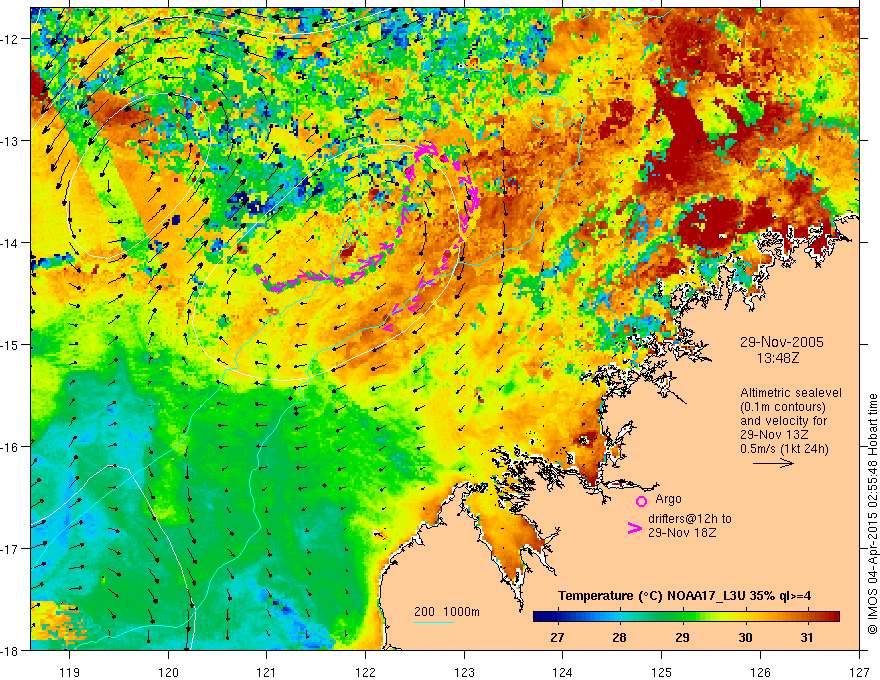Click the '200 1000m' bathymetry label
The width and height of the screenshot is (880, 680).
click(447, 612)
